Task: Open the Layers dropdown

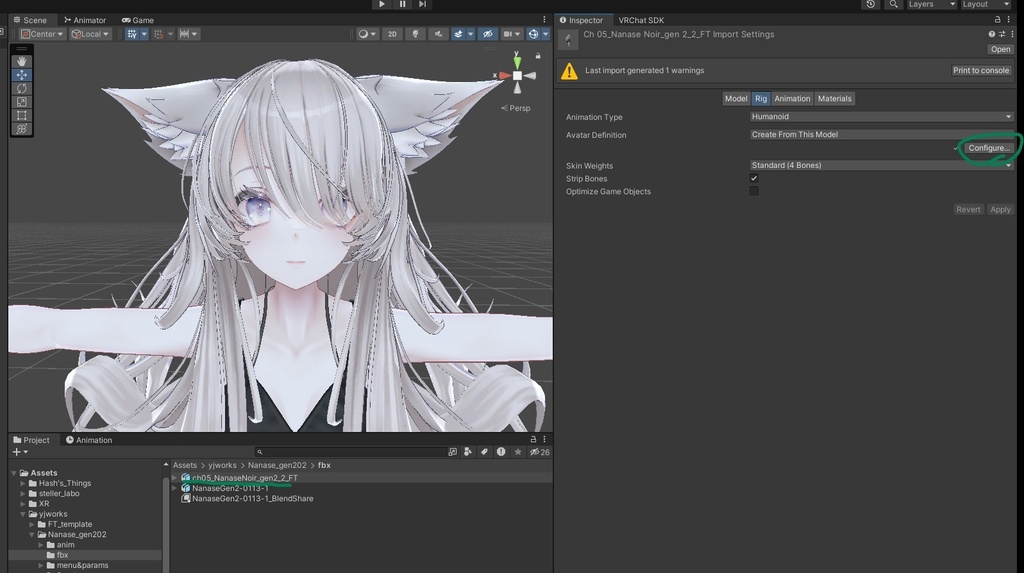Action: 931,4
